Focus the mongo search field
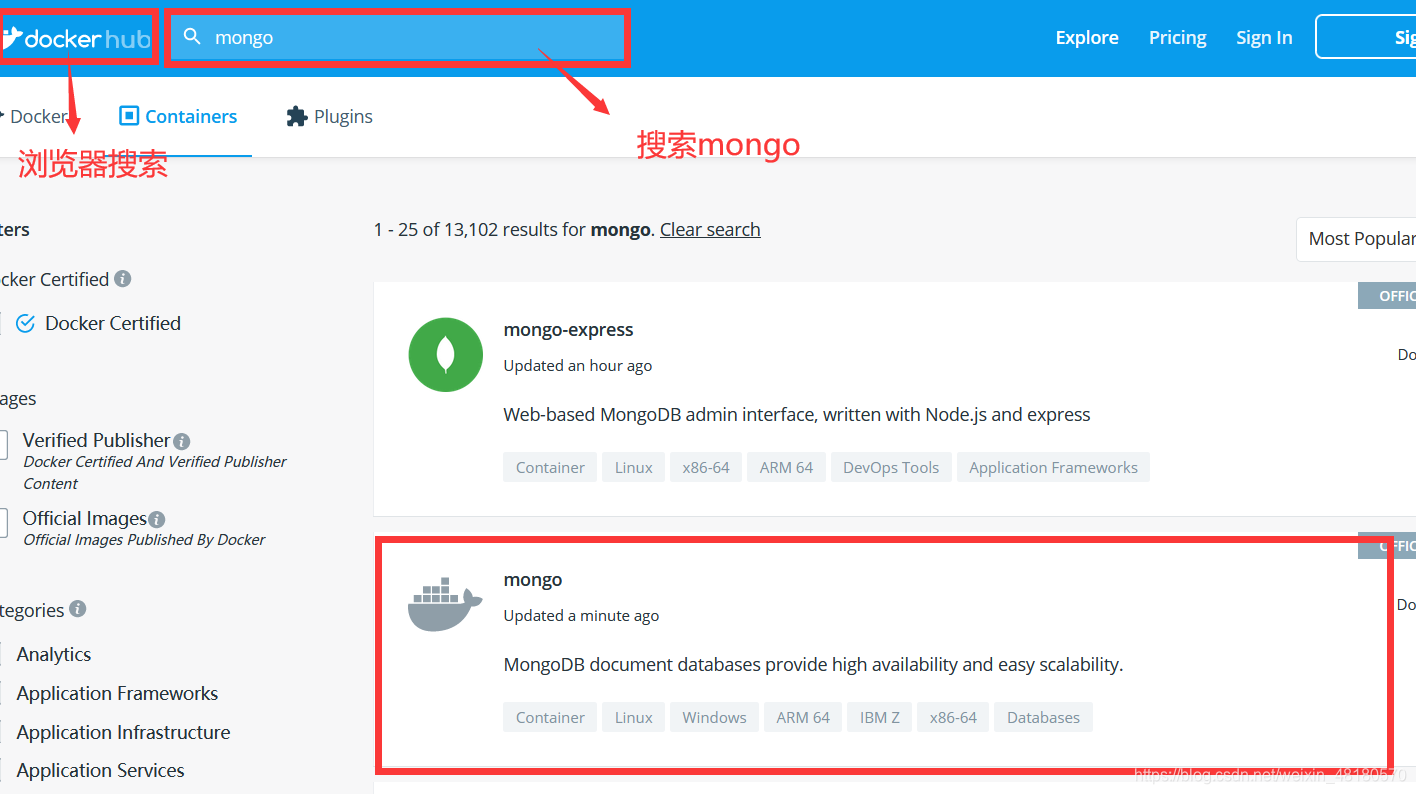 point(398,37)
